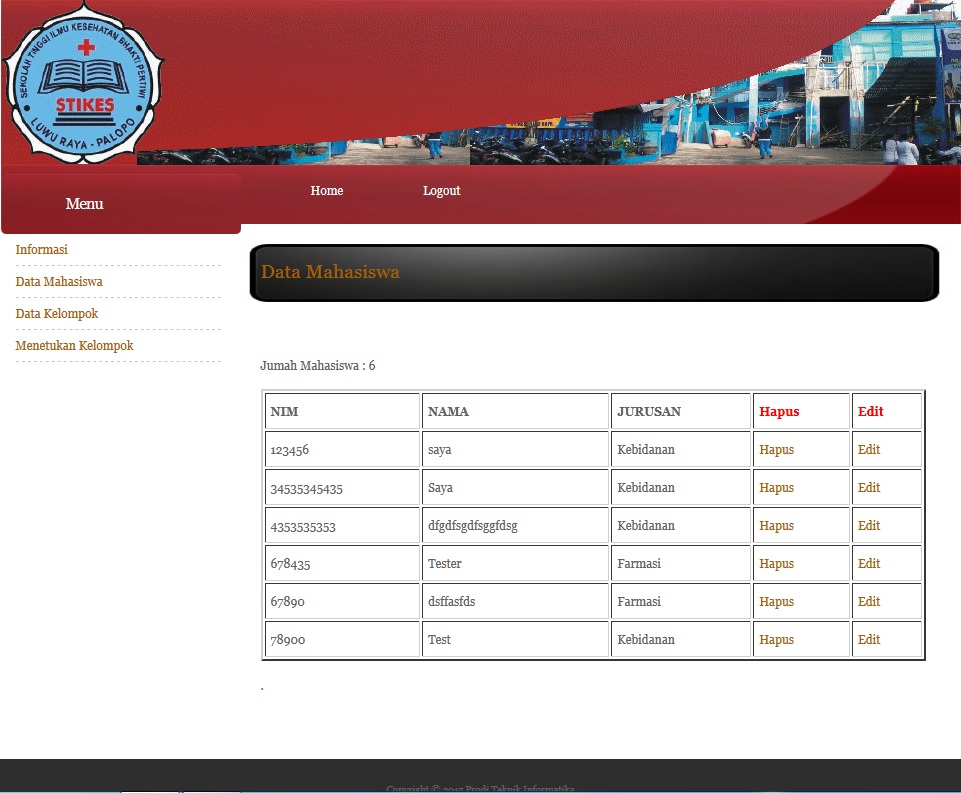Click the STIKES logo emblem
Viewport: 961px width, 793px height.
(84, 84)
